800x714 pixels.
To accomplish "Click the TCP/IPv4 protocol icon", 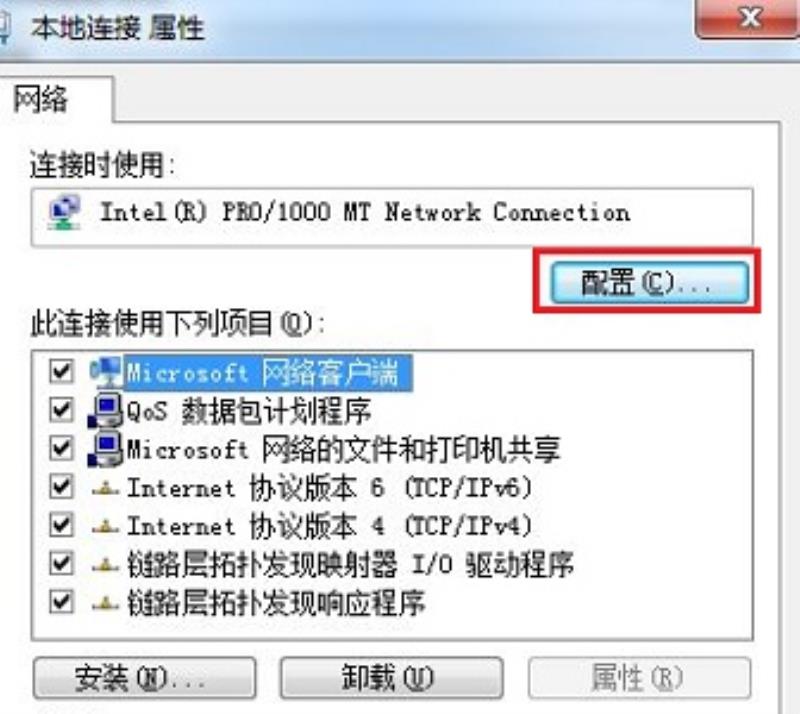I will [106, 527].
